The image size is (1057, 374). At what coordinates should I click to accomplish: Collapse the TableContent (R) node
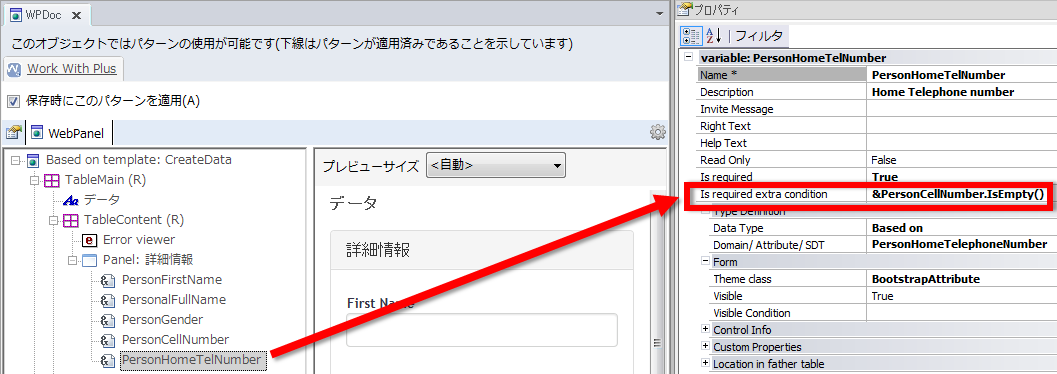pyautogui.click(x=53, y=220)
